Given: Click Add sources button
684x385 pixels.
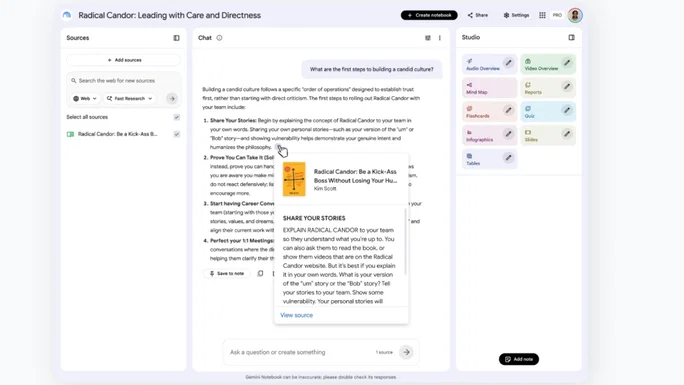Looking at the screenshot, I should point(124,60).
